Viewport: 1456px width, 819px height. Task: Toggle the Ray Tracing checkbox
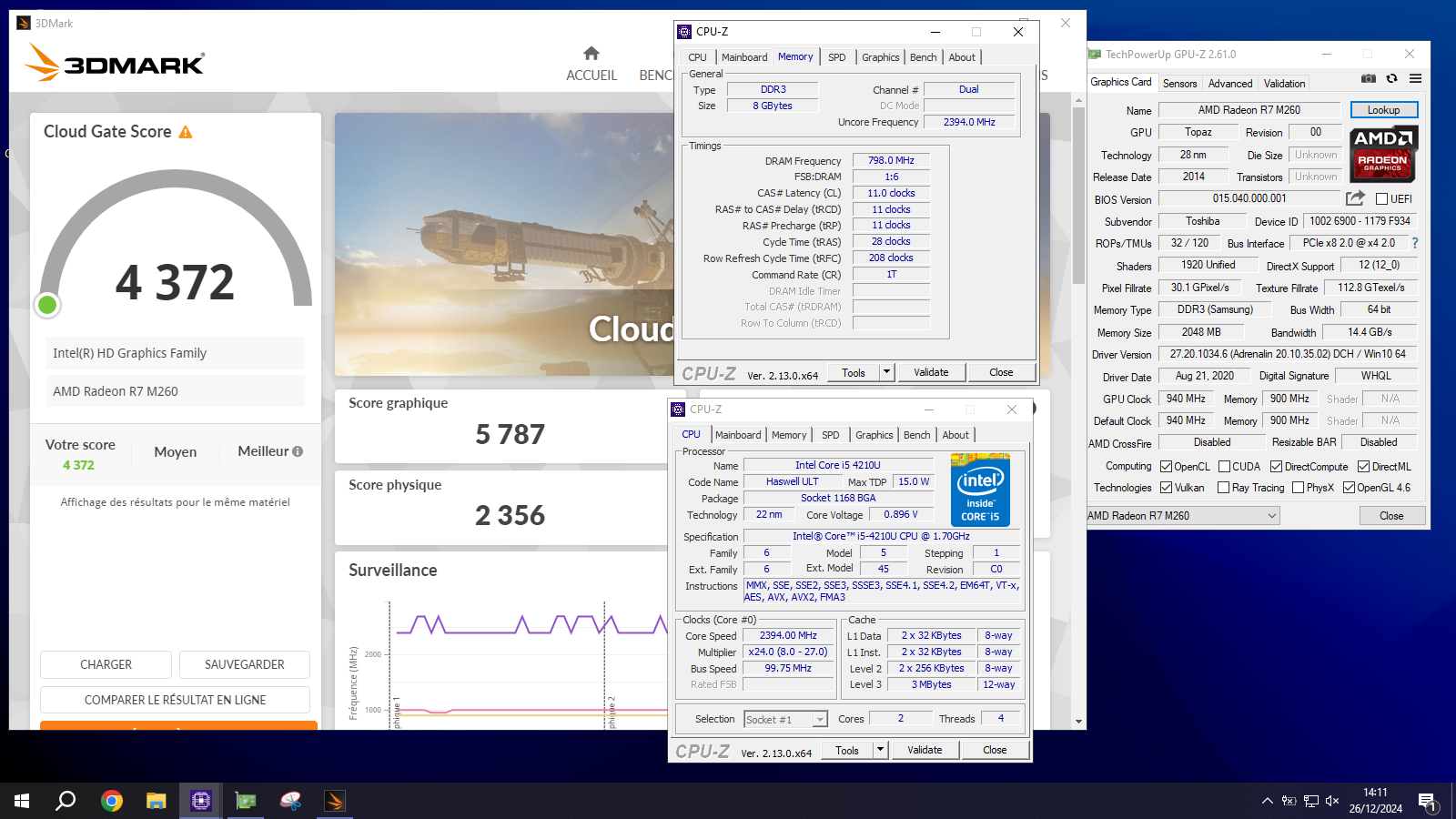pos(1223,488)
